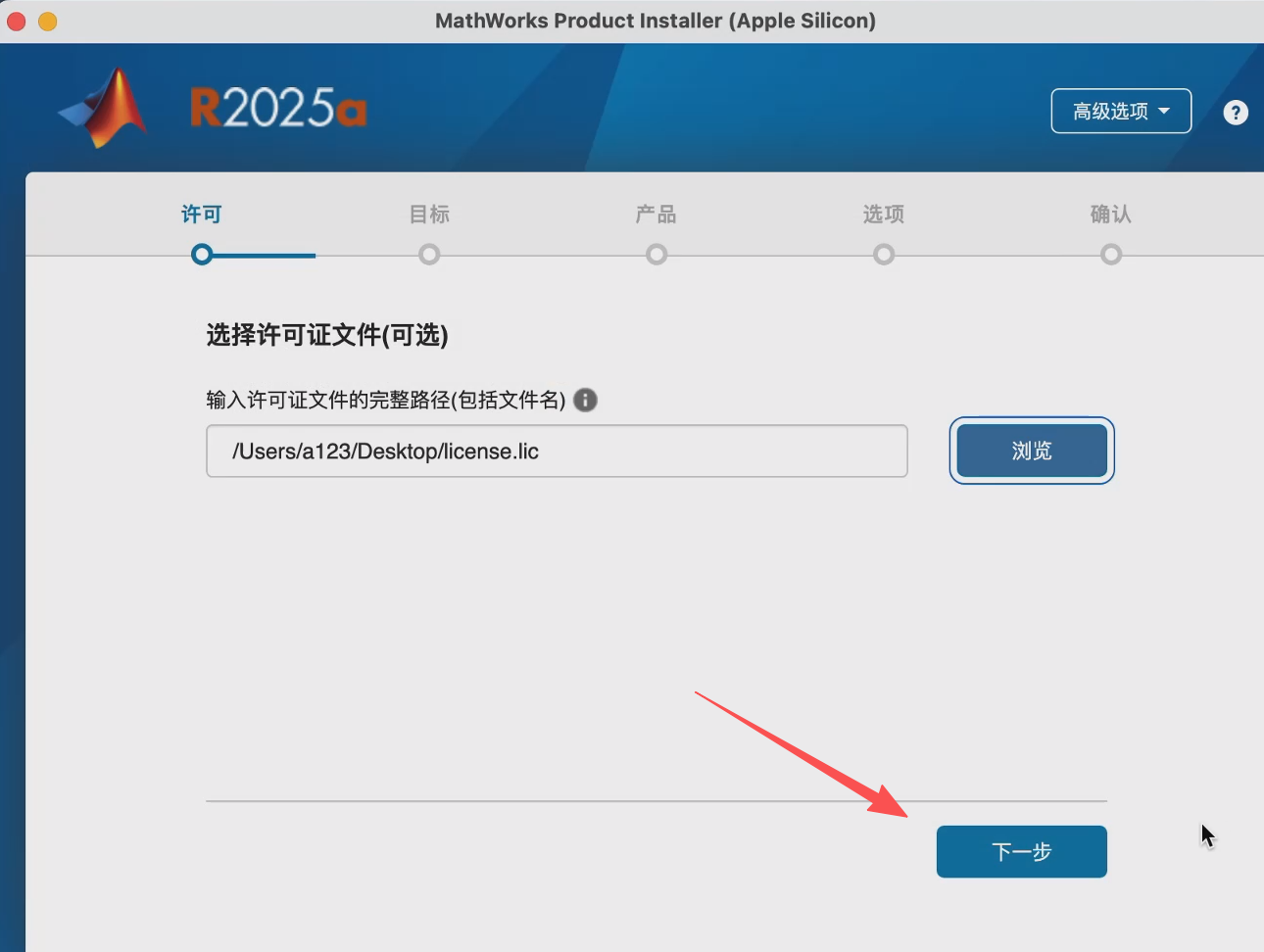Click the 选择许可证文件(可选) heading
Image resolution: width=1264 pixels, height=952 pixels.
[327, 335]
